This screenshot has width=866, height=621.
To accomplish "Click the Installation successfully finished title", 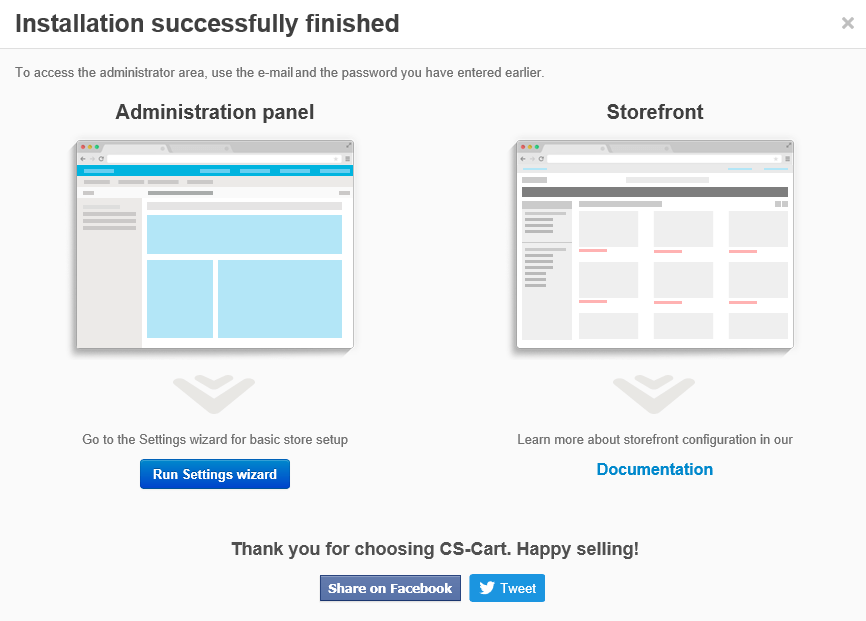I will 207,24.
